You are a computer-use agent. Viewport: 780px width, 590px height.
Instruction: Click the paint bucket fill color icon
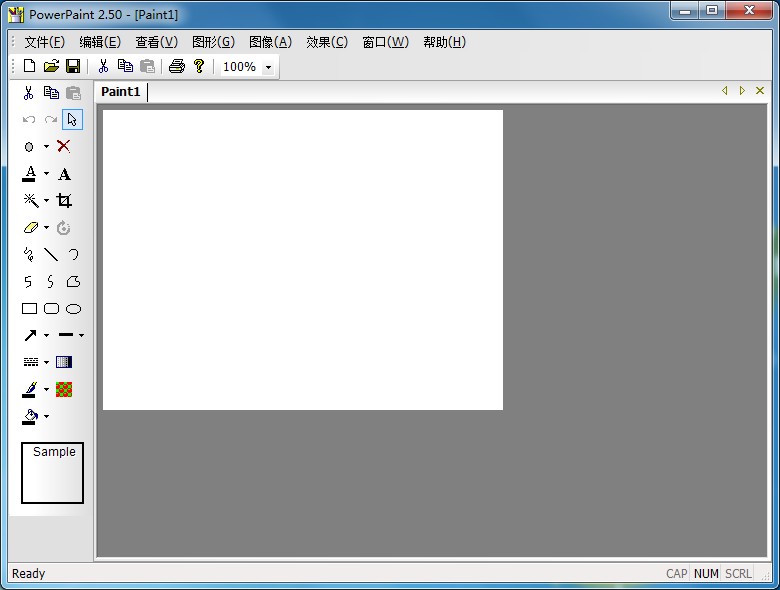(x=30, y=416)
